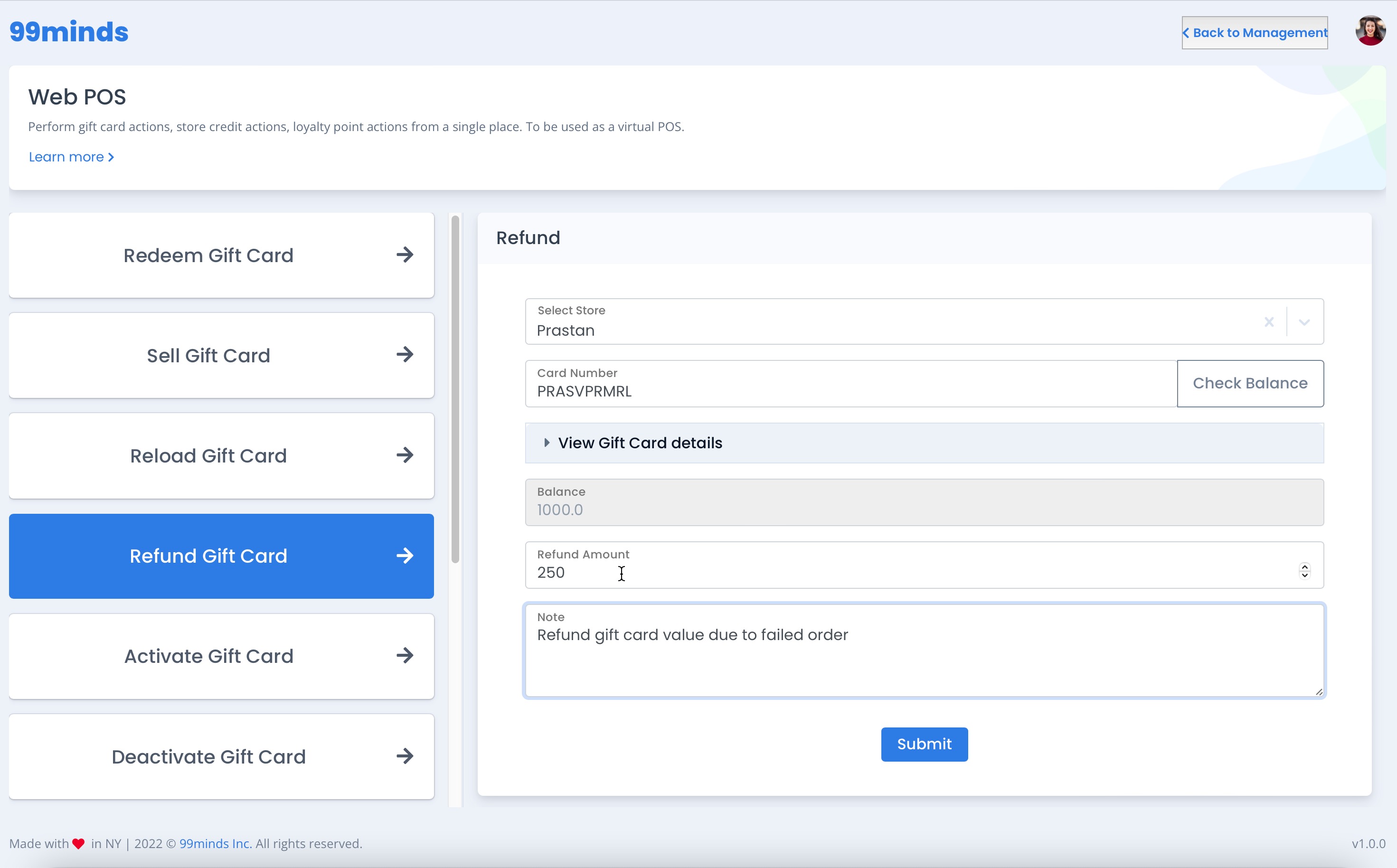Select Refund Gift Card menu option
1397x868 pixels.
pyautogui.click(x=222, y=557)
